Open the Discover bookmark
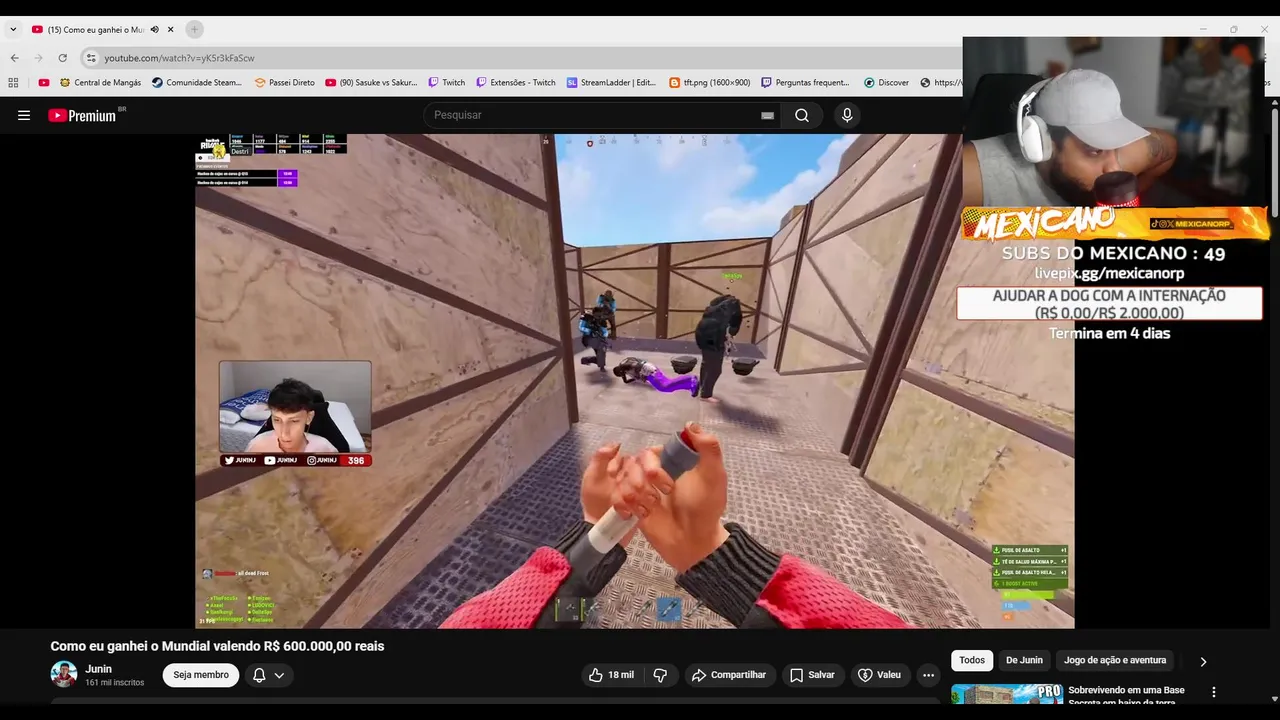 (886, 83)
